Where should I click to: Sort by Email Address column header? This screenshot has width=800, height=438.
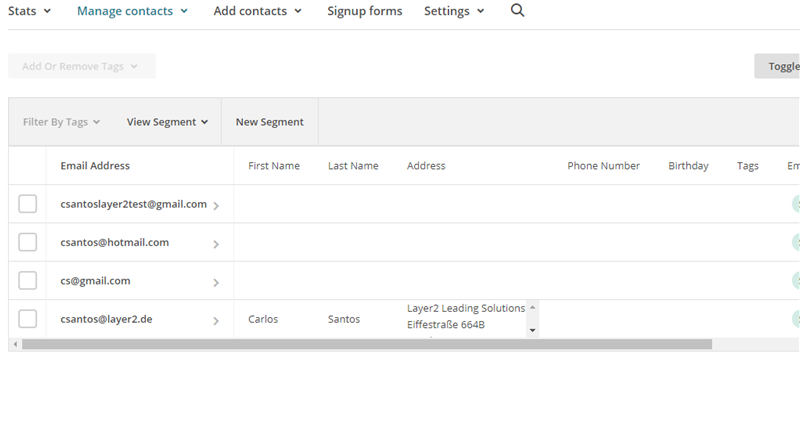[95, 166]
